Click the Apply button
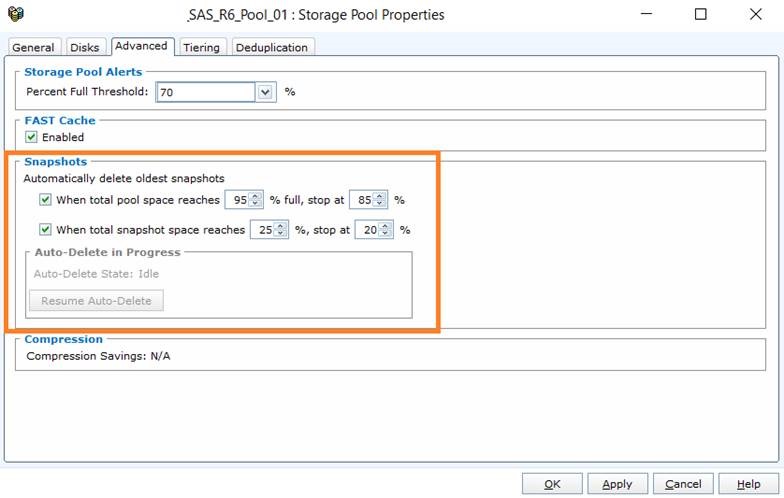784x498 pixels. [x=617, y=484]
